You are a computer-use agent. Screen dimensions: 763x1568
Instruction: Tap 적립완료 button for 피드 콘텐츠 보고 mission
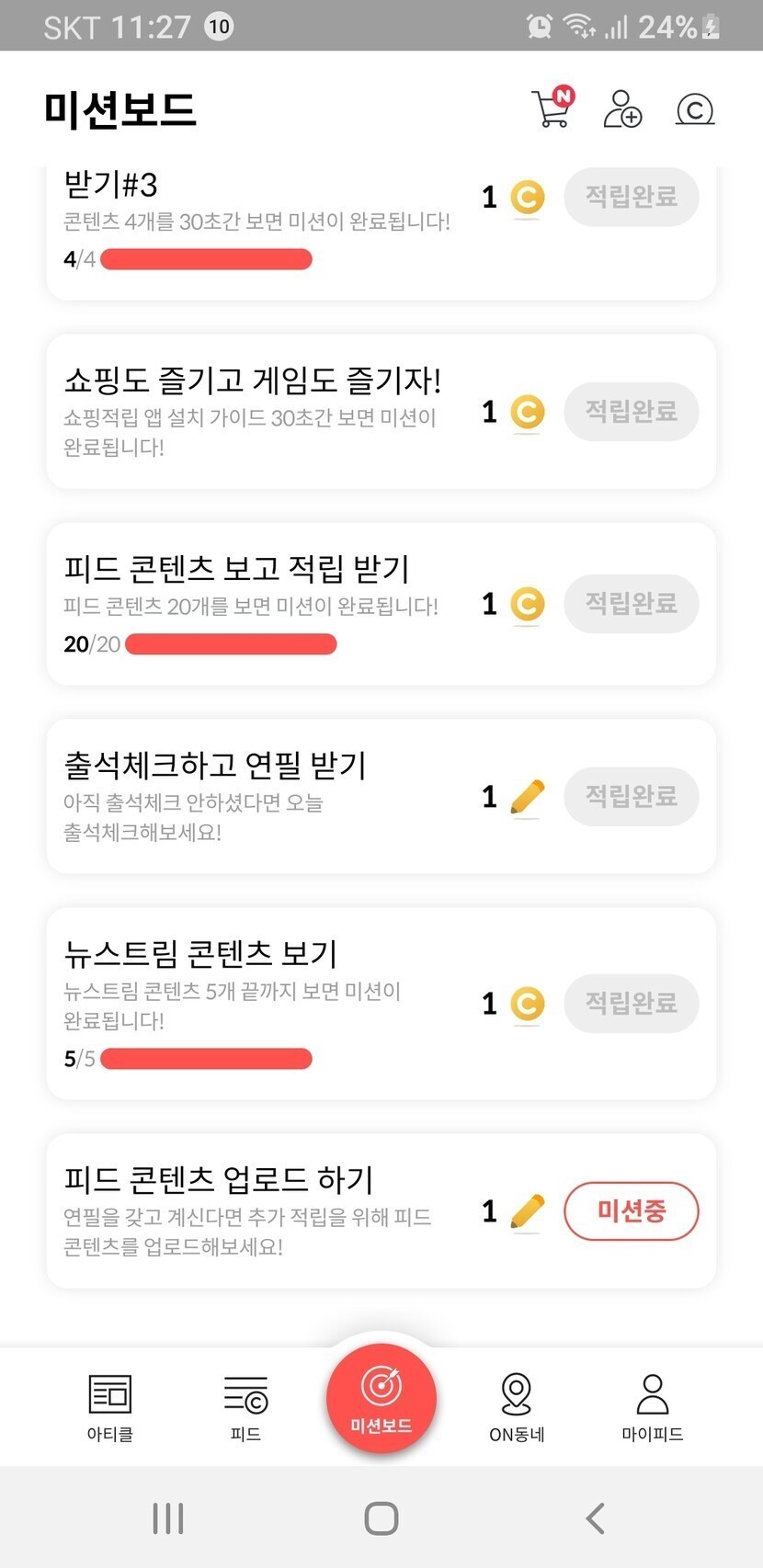point(632,604)
